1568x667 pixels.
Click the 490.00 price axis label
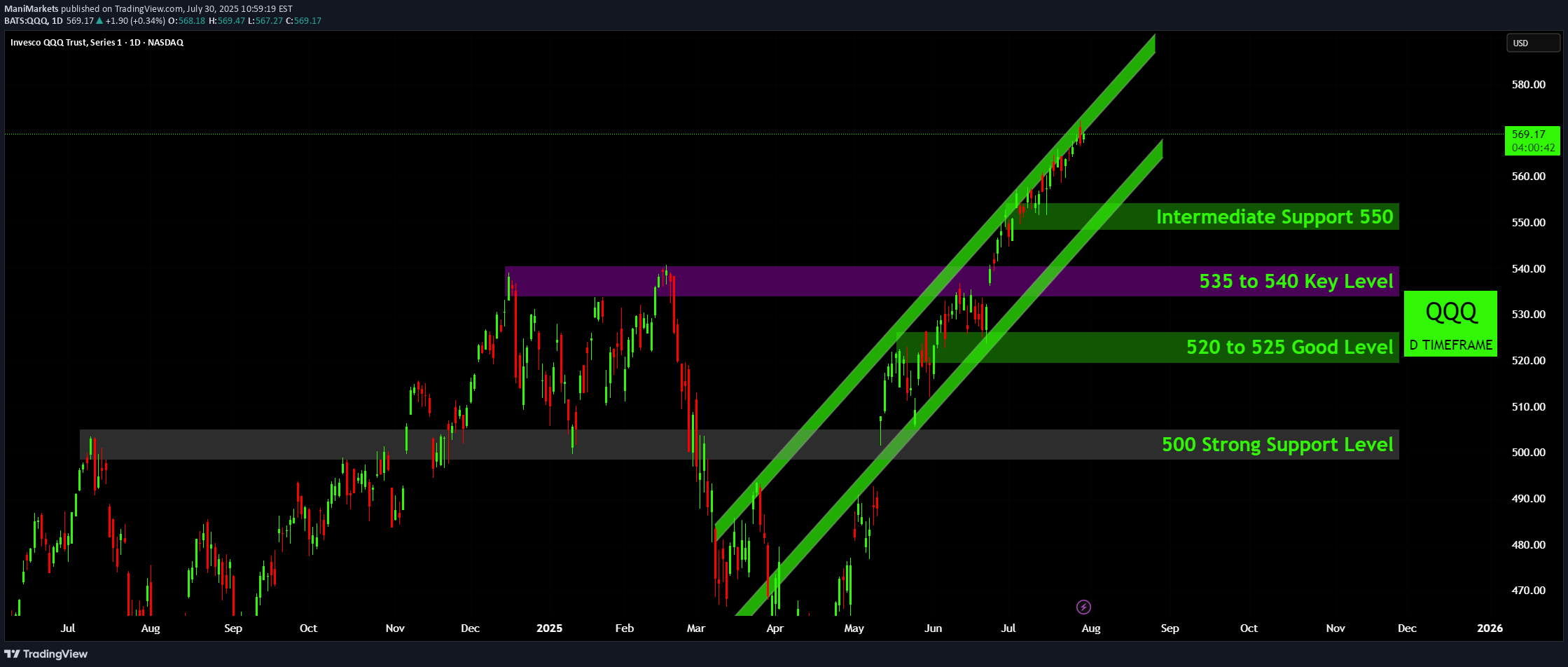click(x=1528, y=499)
